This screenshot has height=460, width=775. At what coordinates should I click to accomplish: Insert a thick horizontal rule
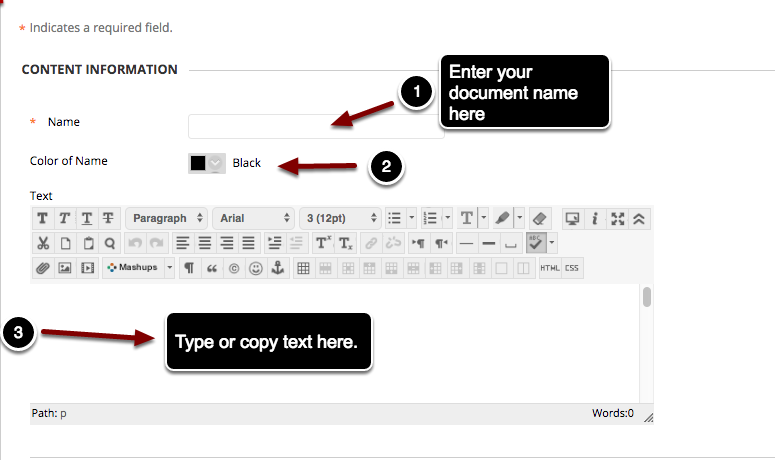coord(488,243)
